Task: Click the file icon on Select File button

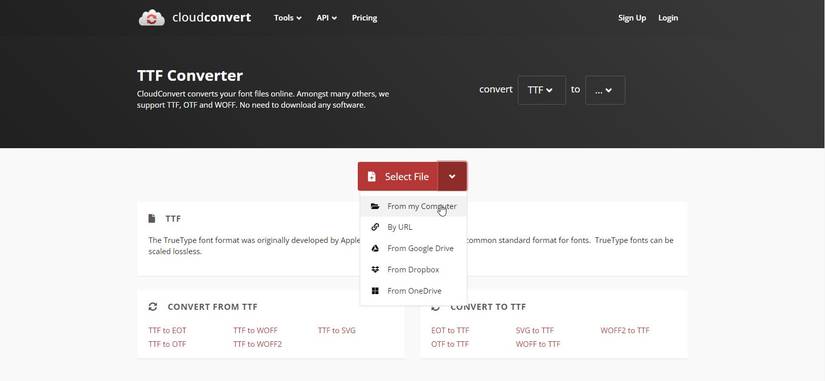Action: pos(371,177)
